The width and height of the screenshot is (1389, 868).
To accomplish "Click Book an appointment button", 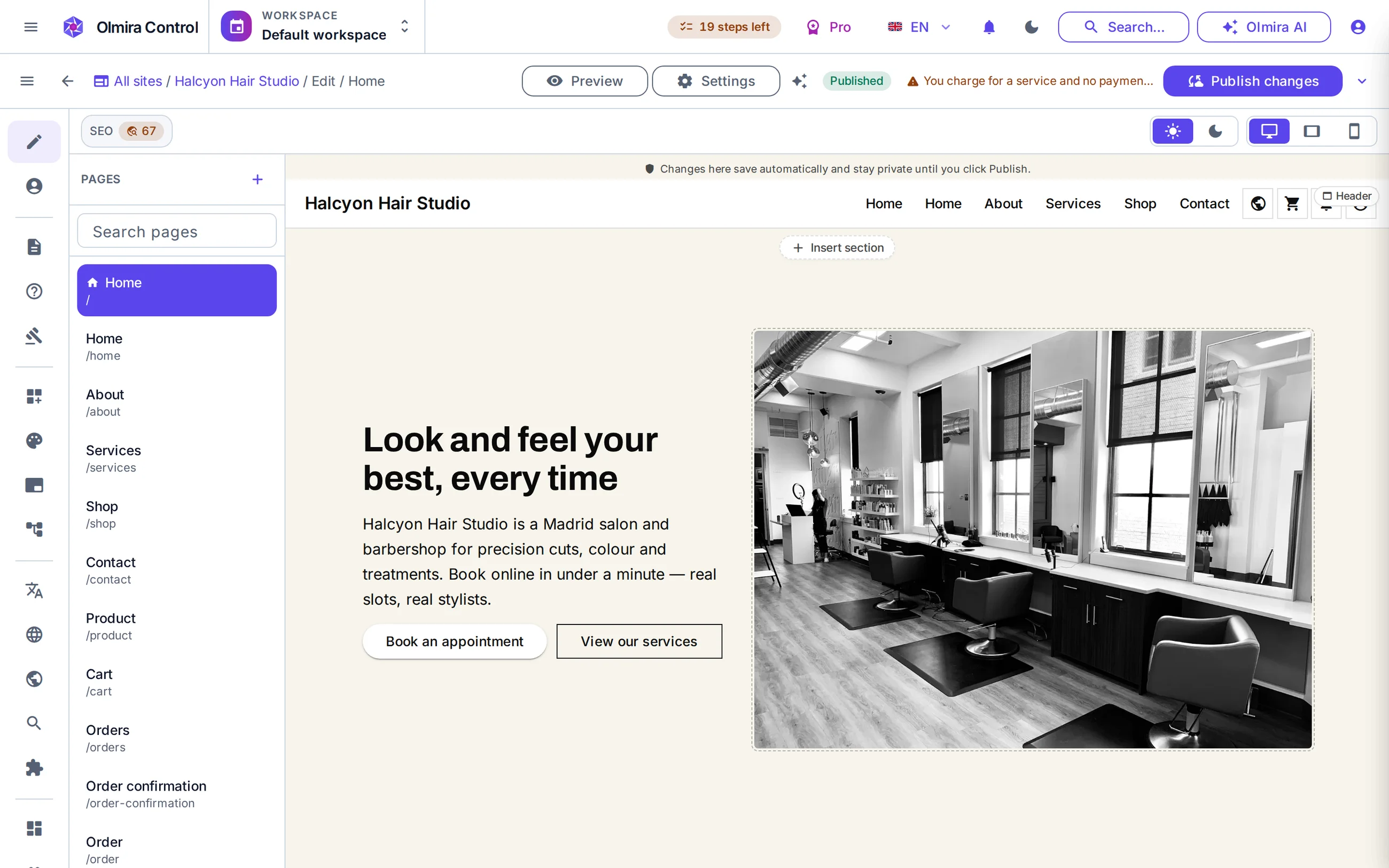I will [454, 641].
